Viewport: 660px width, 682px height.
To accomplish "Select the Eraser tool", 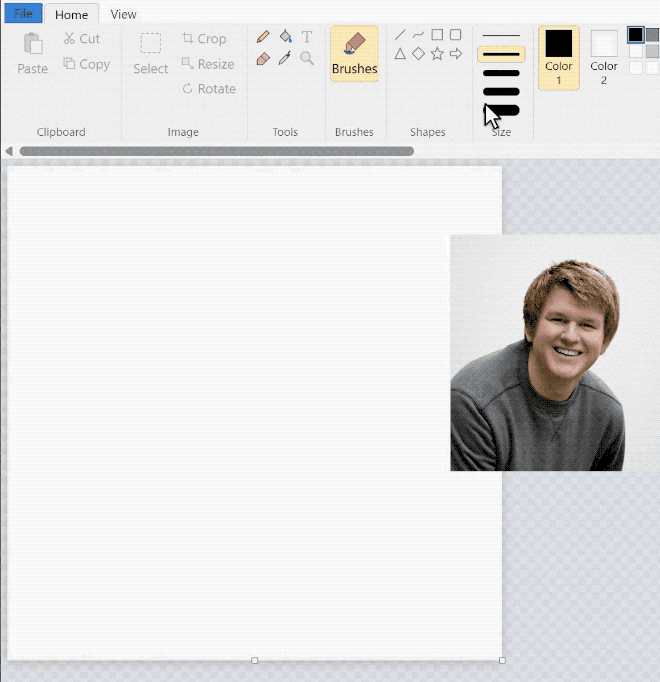I will coord(263,58).
